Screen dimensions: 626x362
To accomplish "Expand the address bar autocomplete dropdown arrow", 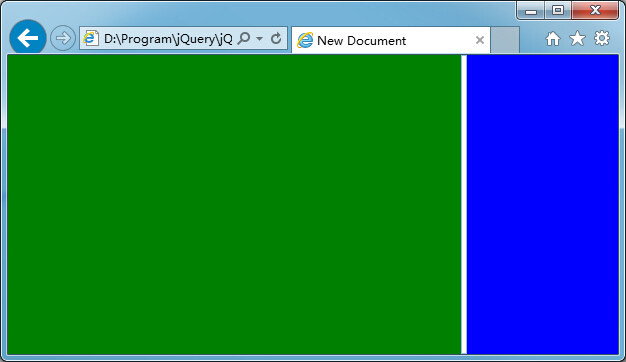I will coord(260,39).
